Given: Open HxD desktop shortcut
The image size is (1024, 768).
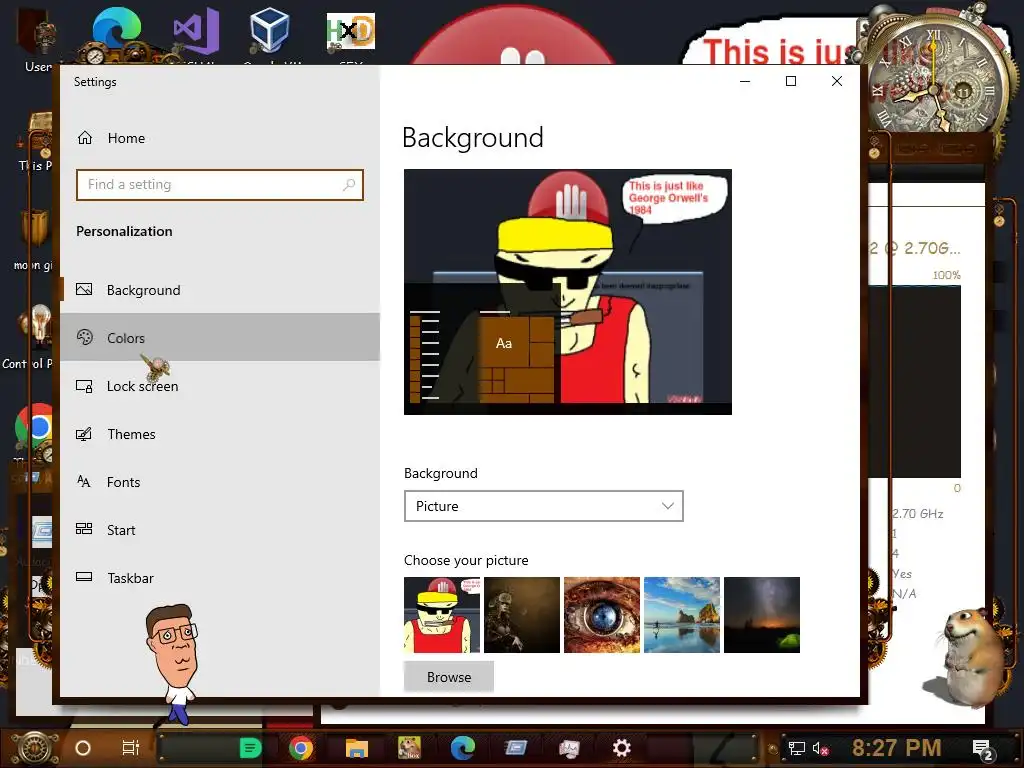Looking at the screenshot, I should point(351,36).
